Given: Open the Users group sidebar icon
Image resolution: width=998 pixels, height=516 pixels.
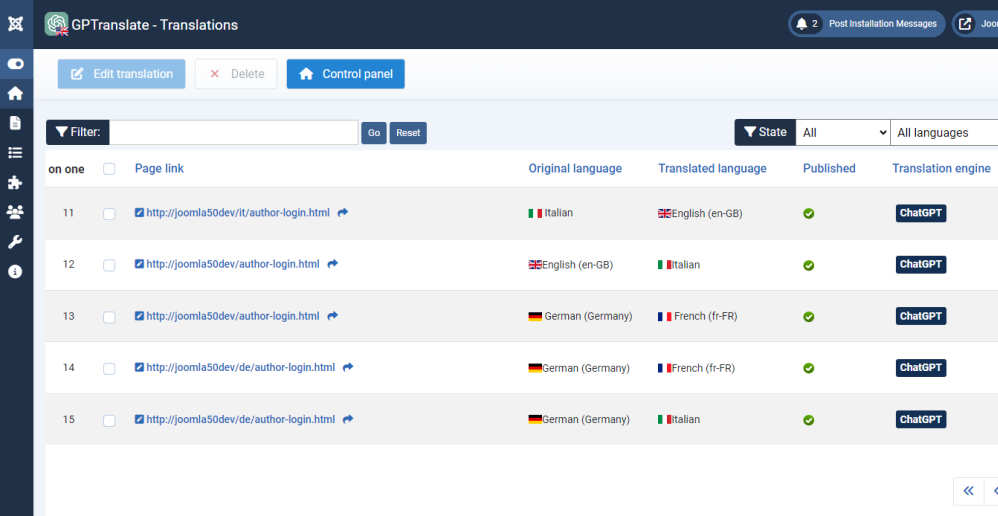Looking at the screenshot, I should click(15, 212).
